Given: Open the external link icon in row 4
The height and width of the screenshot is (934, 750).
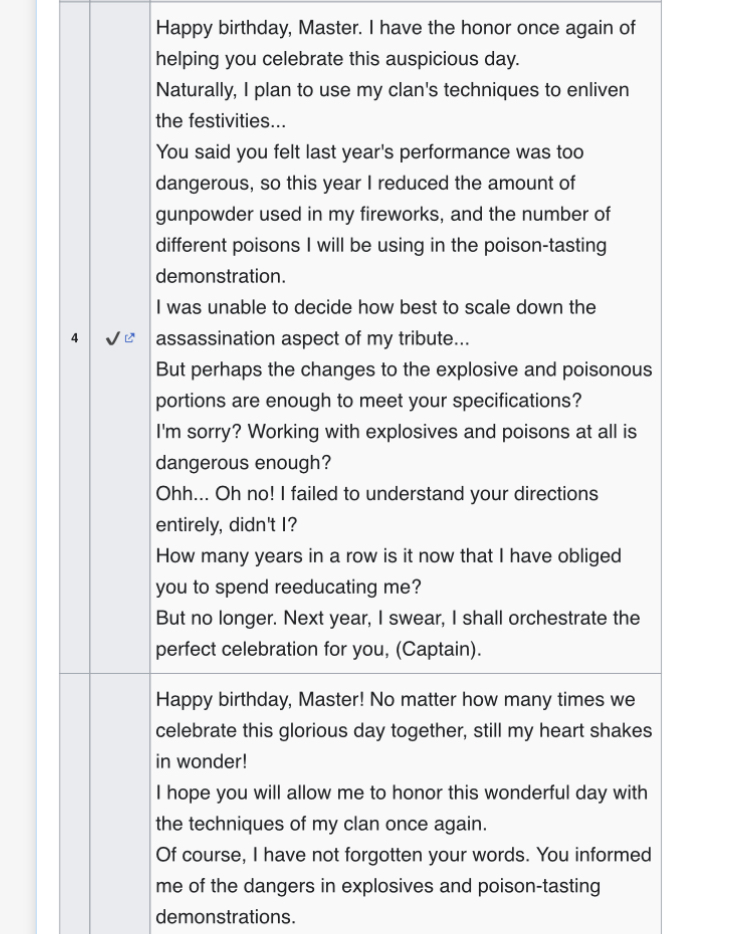Looking at the screenshot, I should coord(130,339).
